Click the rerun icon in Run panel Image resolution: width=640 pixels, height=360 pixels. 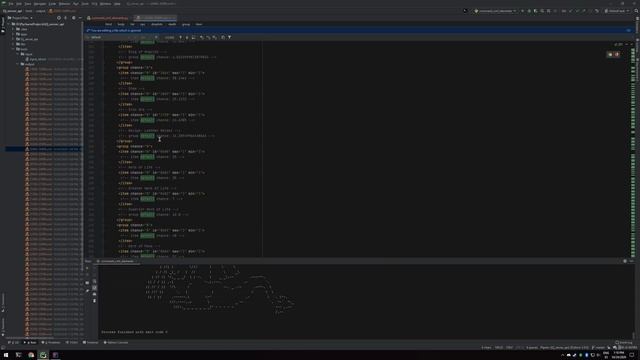87,269
